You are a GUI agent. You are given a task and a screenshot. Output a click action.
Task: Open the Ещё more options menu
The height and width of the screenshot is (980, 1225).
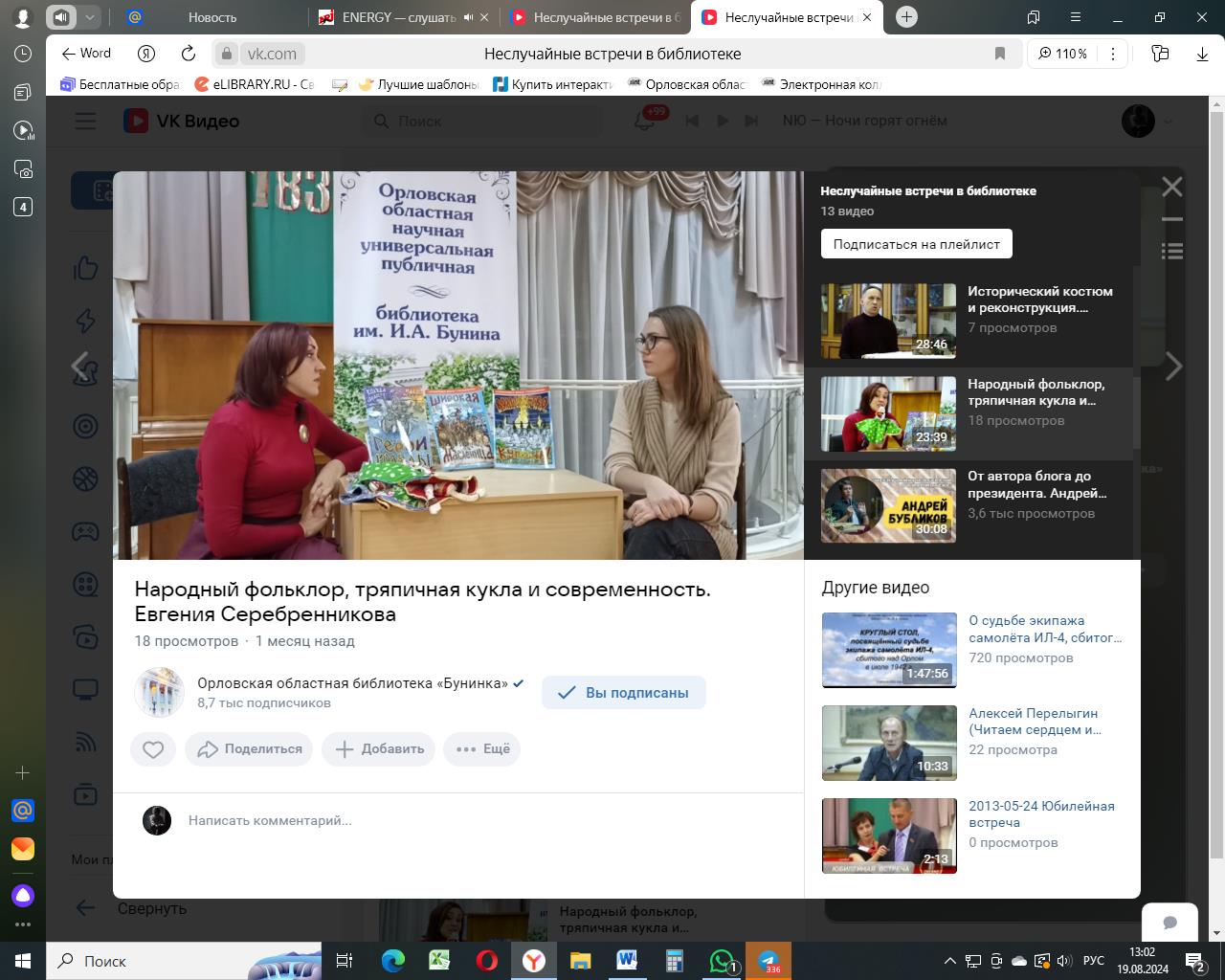(x=482, y=749)
